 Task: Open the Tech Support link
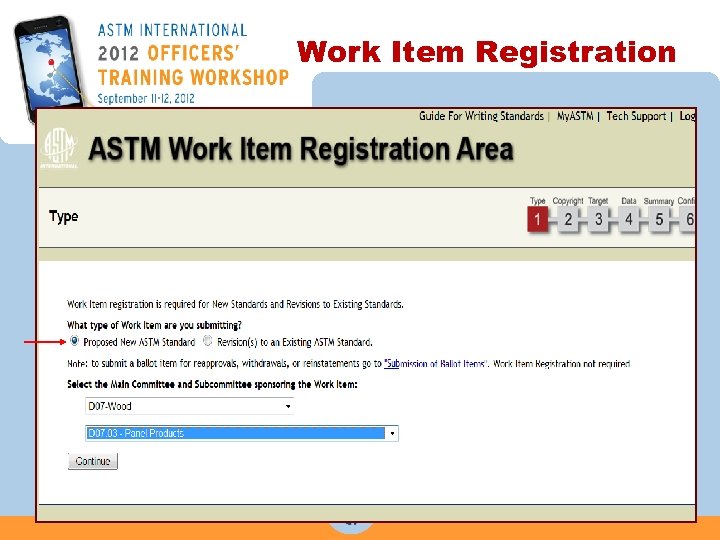click(636, 116)
